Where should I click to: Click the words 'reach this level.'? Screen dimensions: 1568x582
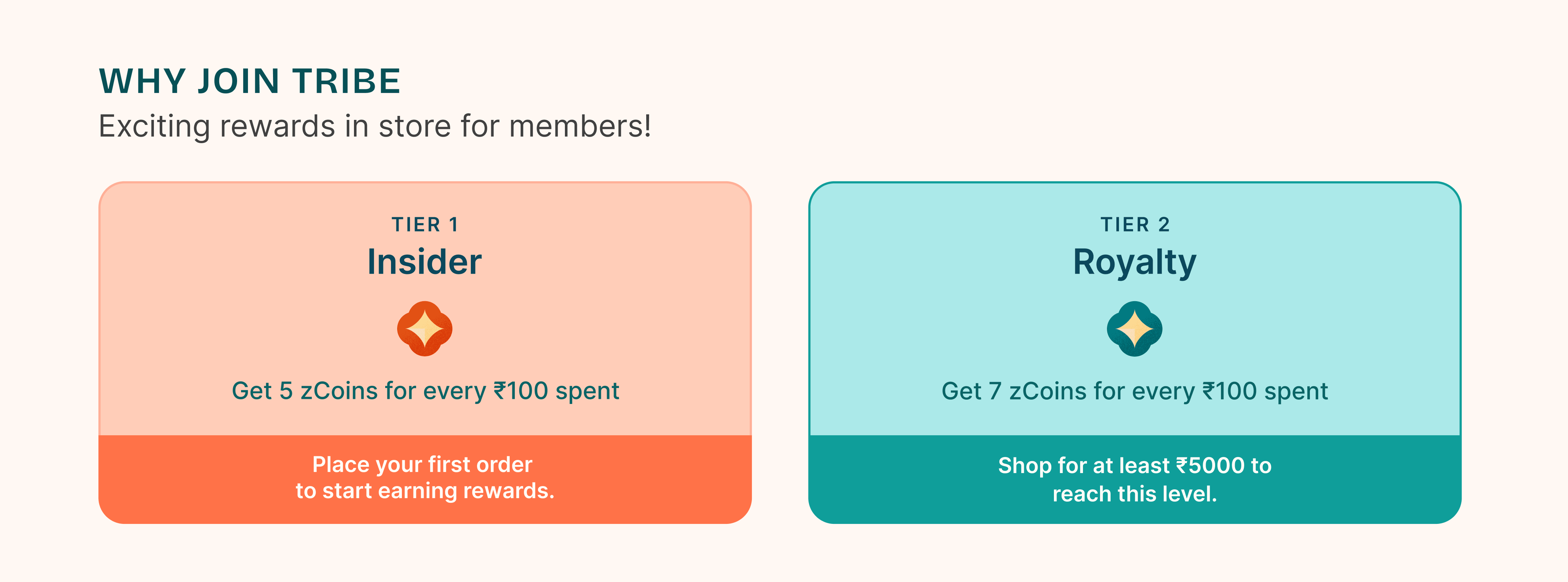(x=1135, y=494)
